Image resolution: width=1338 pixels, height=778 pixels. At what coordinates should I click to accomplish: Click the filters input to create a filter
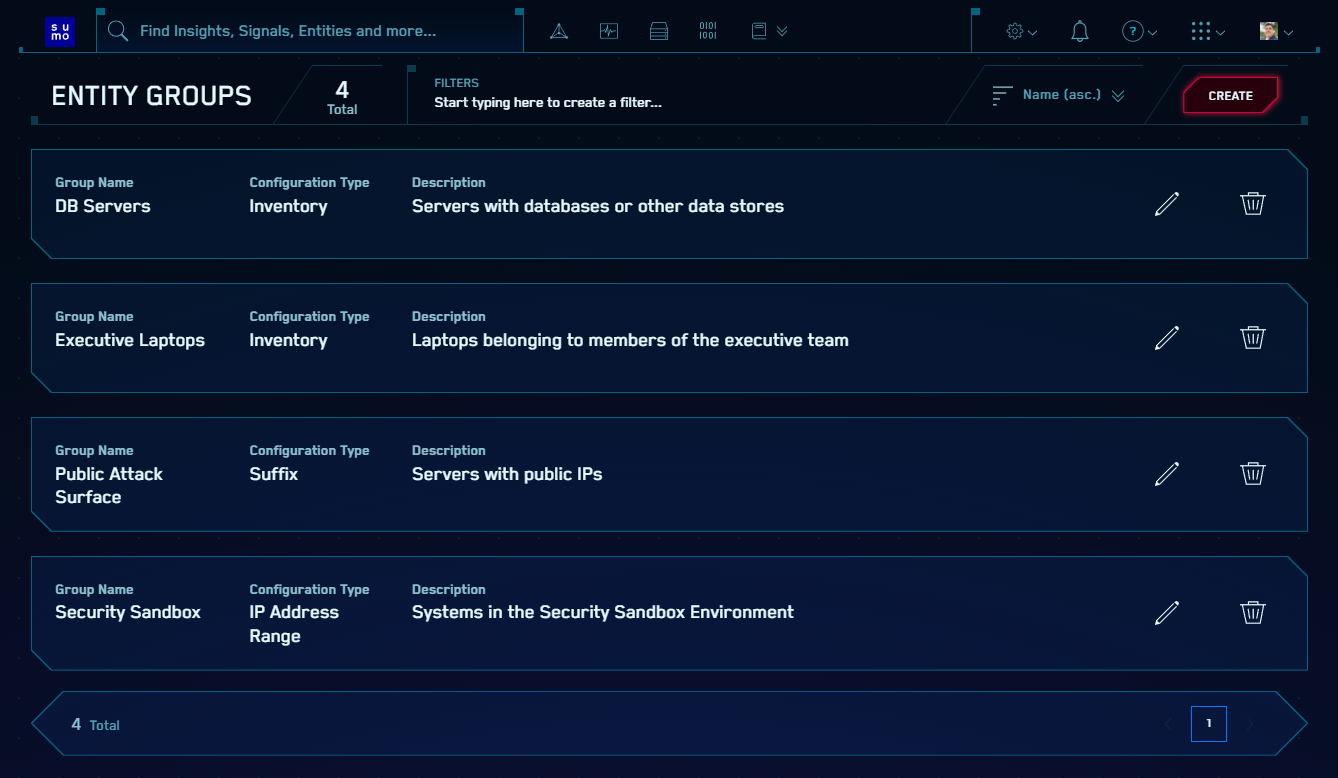(548, 101)
